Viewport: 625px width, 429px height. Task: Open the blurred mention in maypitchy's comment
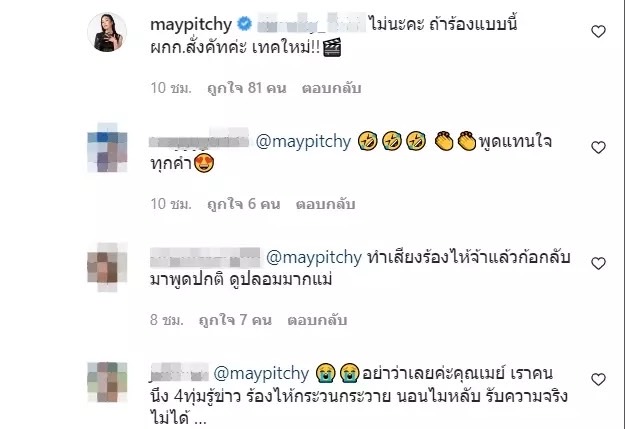coord(311,23)
